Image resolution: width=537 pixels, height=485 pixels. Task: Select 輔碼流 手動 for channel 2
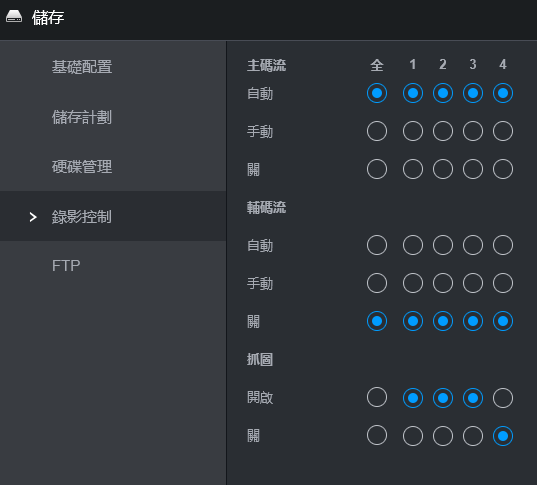(x=443, y=283)
